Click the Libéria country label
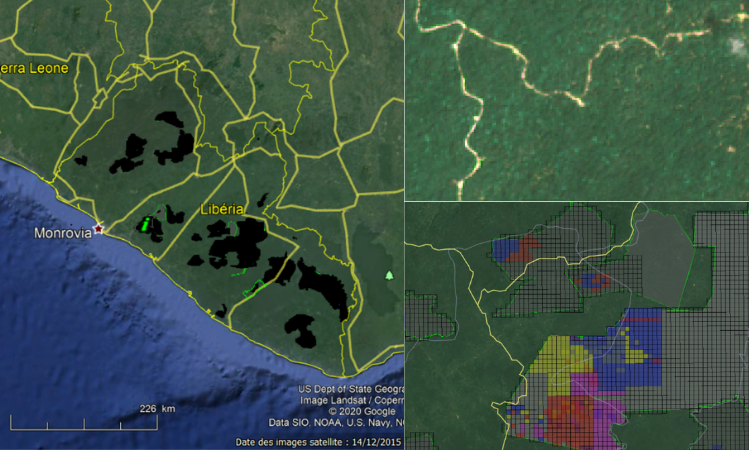 tap(223, 210)
